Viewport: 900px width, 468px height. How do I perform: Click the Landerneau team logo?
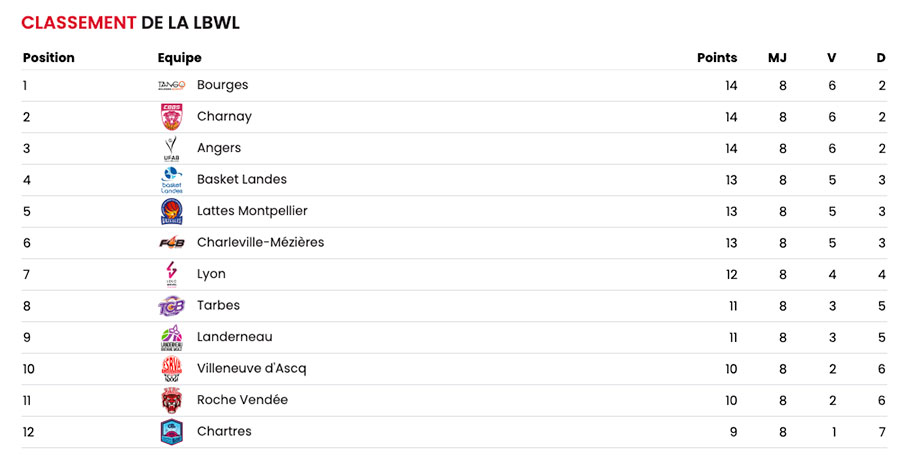172,337
